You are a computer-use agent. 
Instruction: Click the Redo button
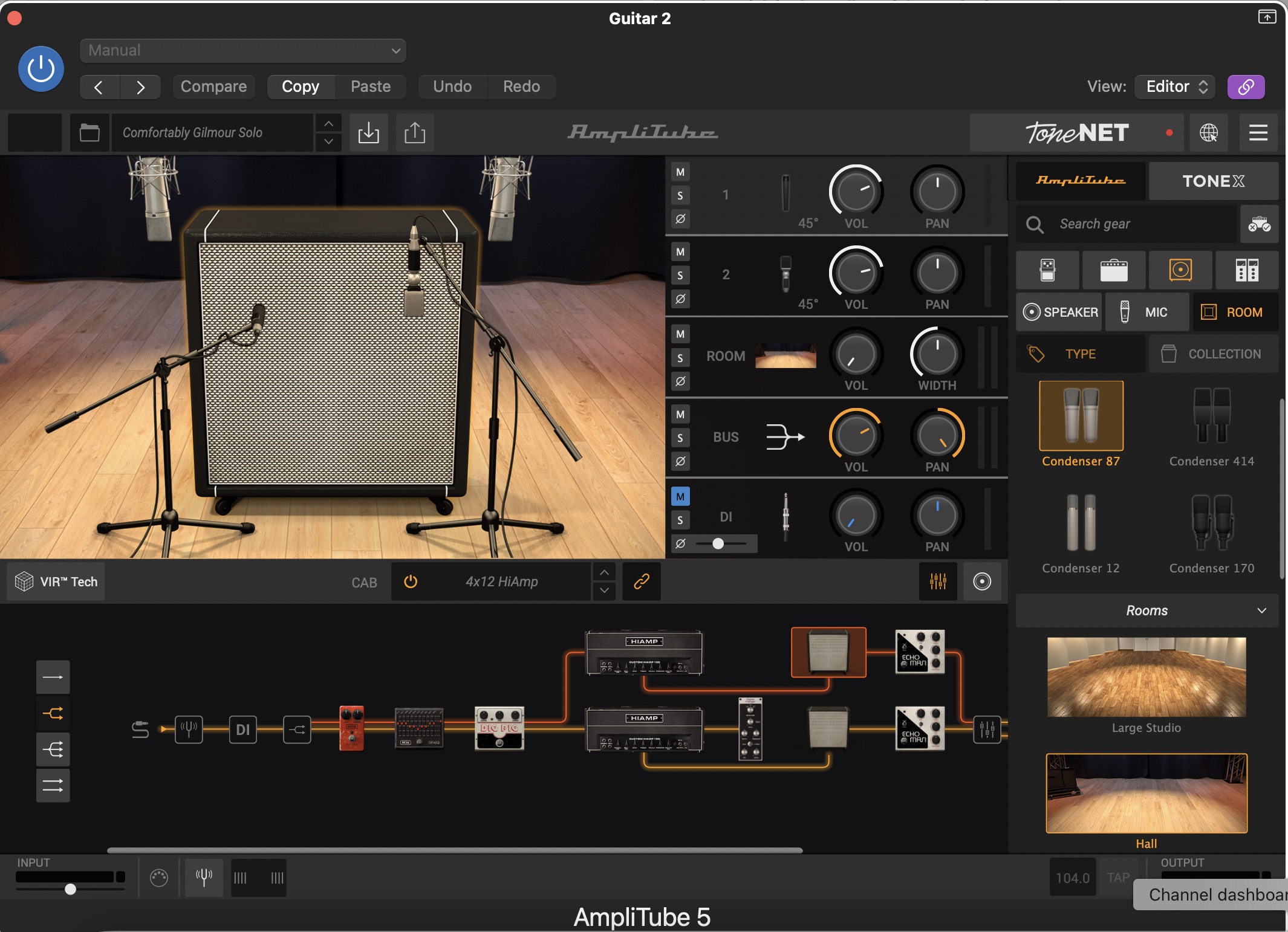[521, 87]
